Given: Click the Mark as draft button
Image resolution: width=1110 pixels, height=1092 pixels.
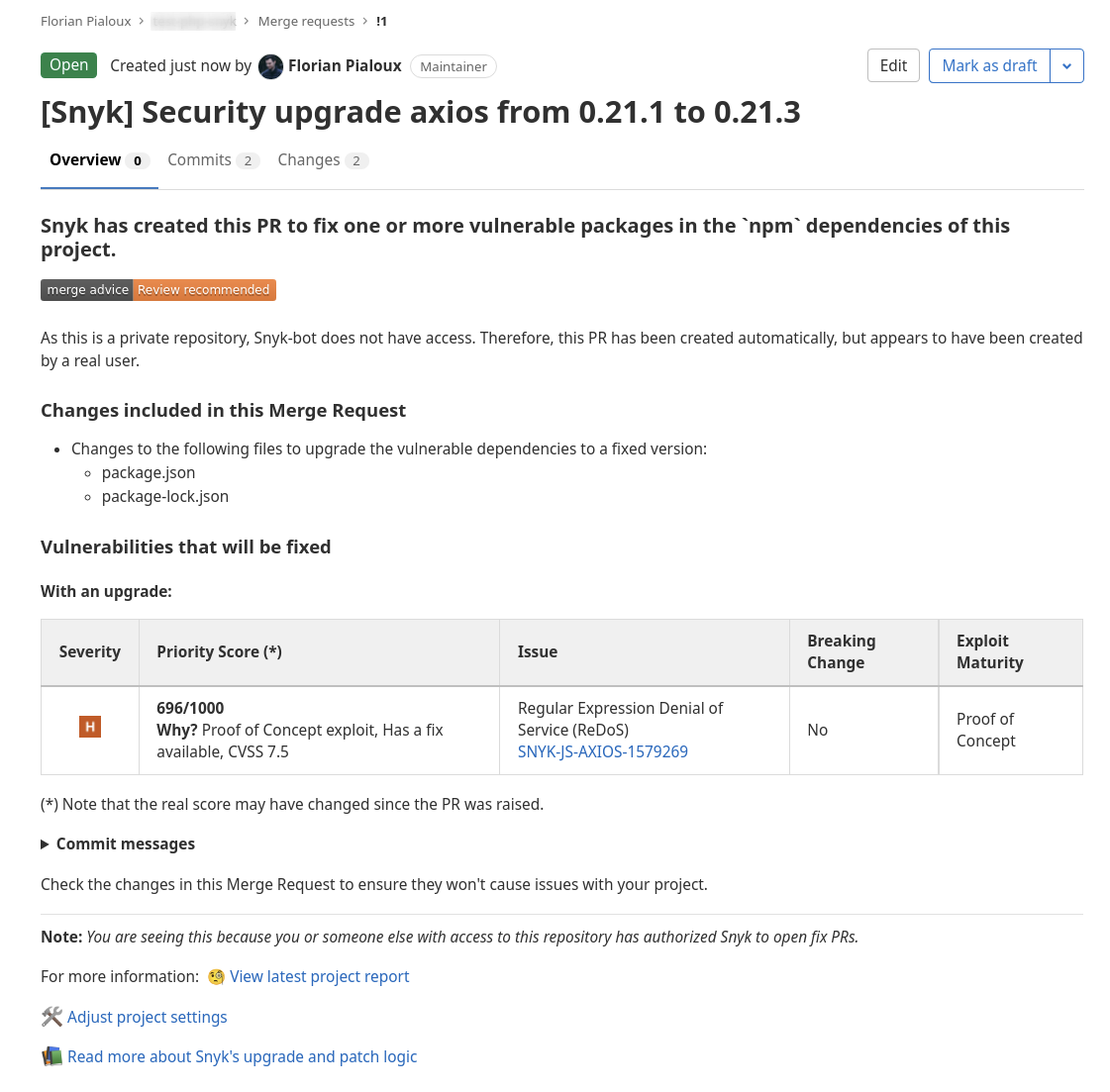Looking at the screenshot, I should 989,65.
